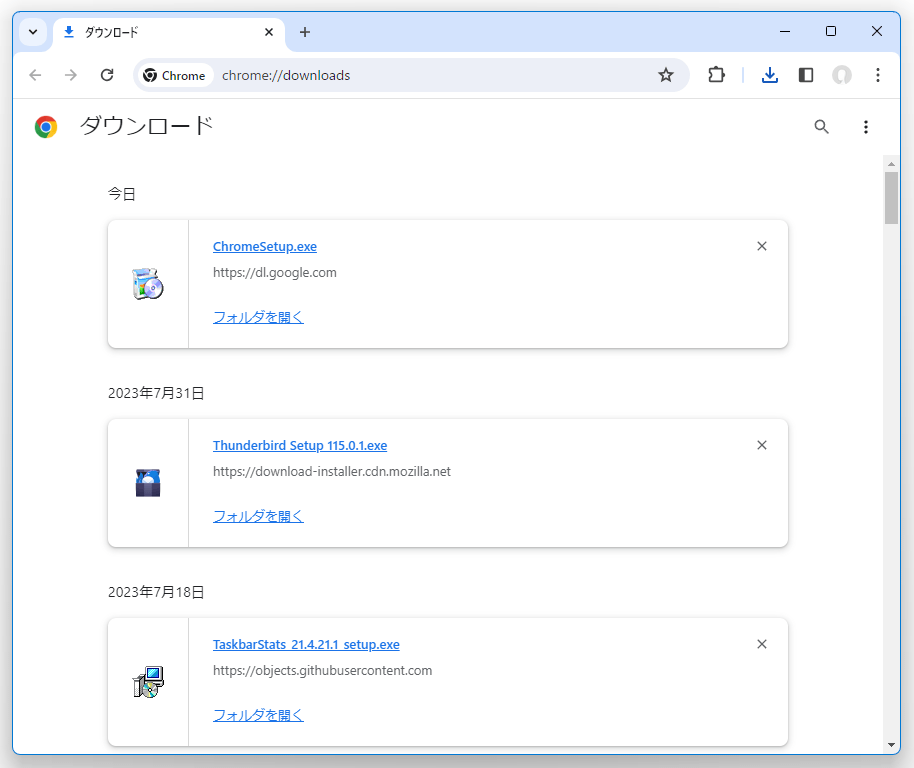Click the bookmark star icon
The image size is (914, 768).
tap(666, 75)
